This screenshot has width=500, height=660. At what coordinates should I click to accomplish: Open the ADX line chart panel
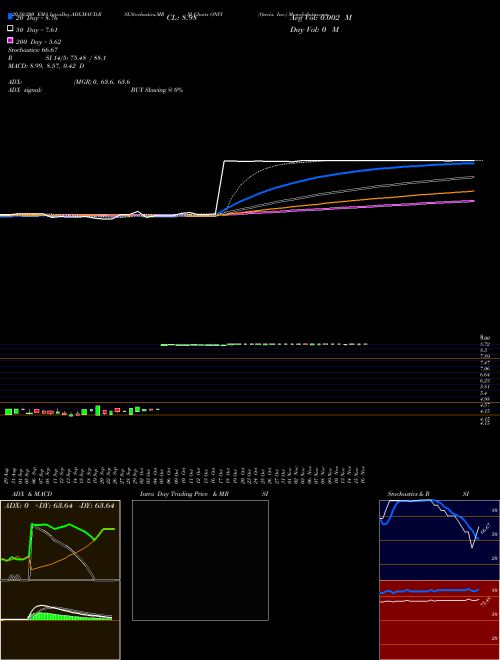(x=60, y=540)
